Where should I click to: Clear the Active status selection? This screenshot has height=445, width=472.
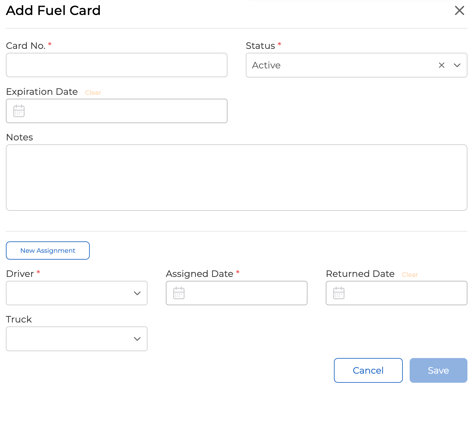point(441,65)
